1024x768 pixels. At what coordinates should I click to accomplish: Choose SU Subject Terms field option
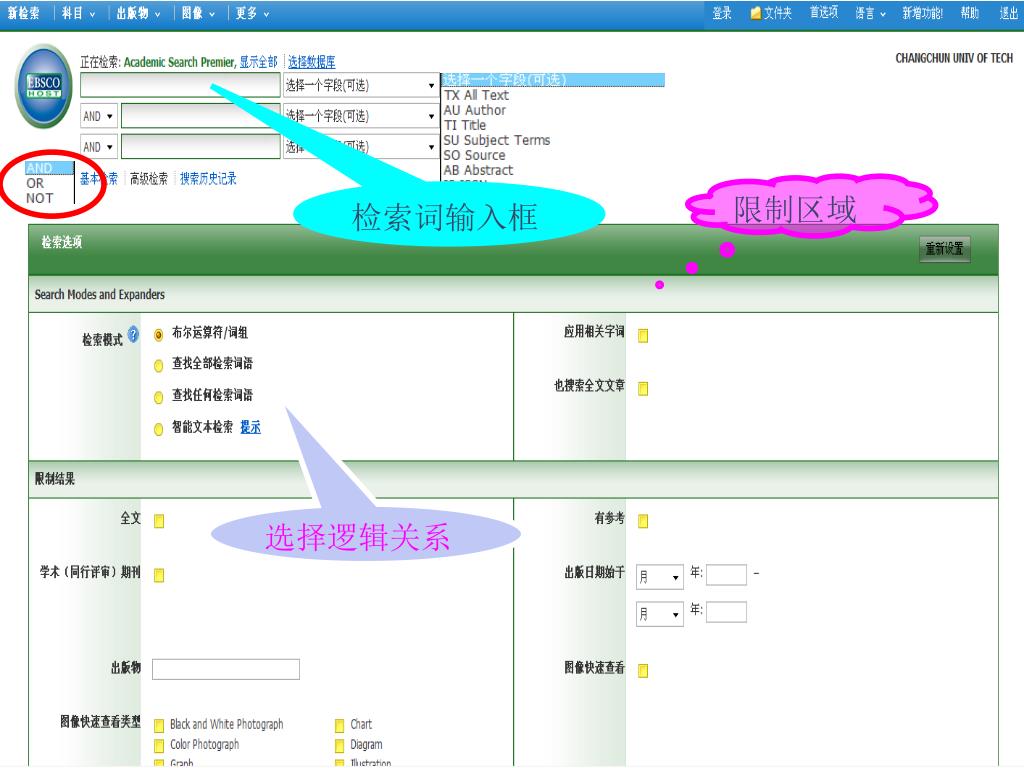(x=497, y=140)
